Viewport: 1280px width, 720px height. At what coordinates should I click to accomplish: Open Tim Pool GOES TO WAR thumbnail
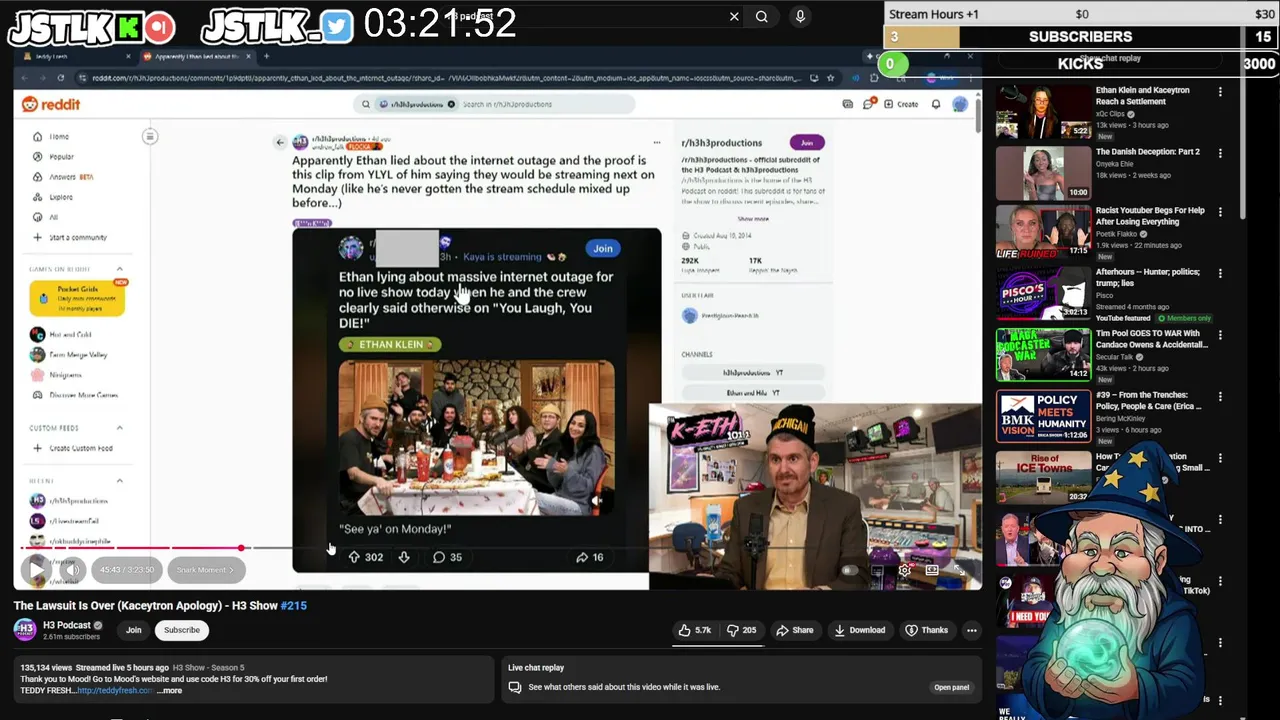tap(1043, 355)
